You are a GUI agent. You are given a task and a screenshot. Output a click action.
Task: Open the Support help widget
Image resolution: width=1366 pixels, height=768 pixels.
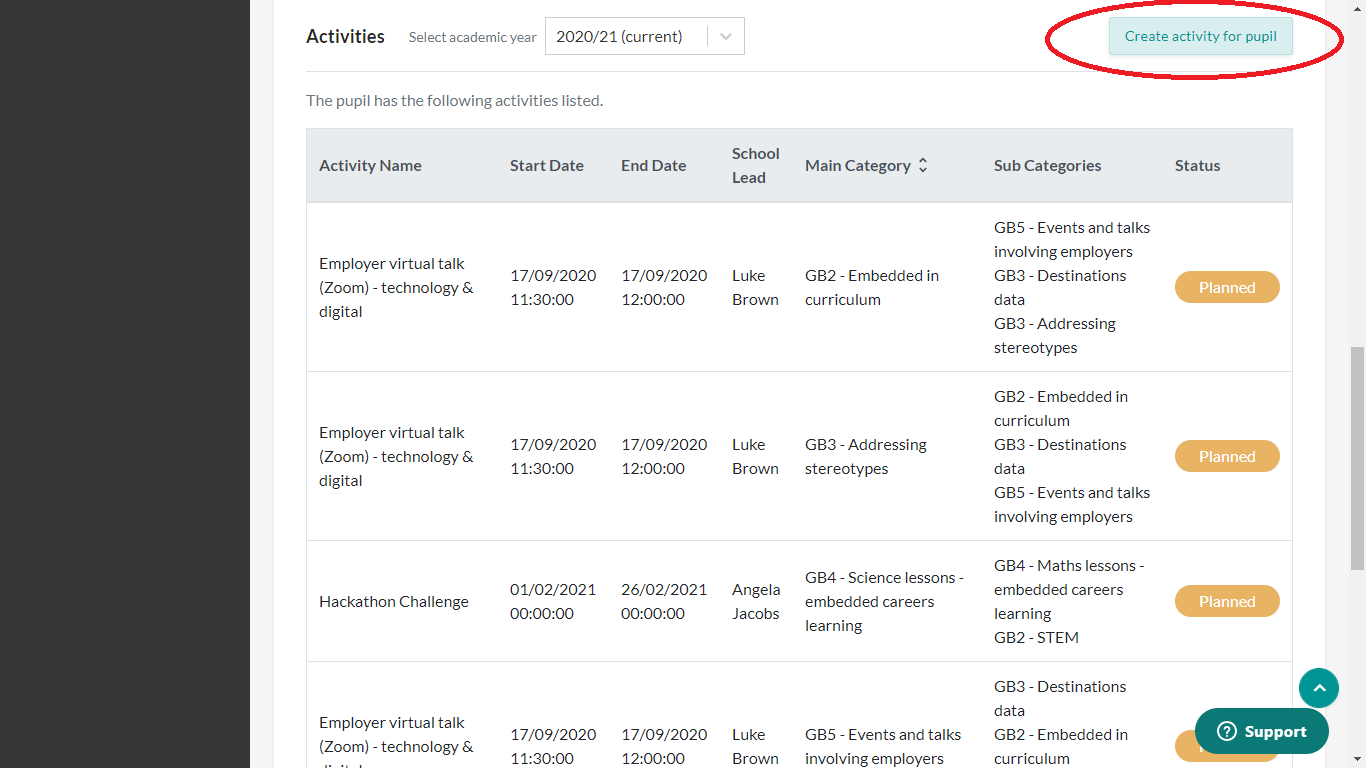[x=1261, y=732]
